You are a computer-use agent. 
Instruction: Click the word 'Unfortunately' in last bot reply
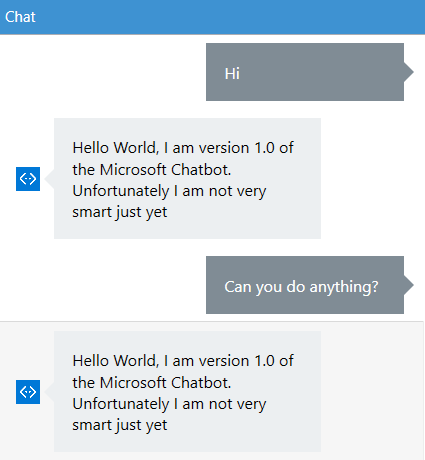(x=121, y=404)
